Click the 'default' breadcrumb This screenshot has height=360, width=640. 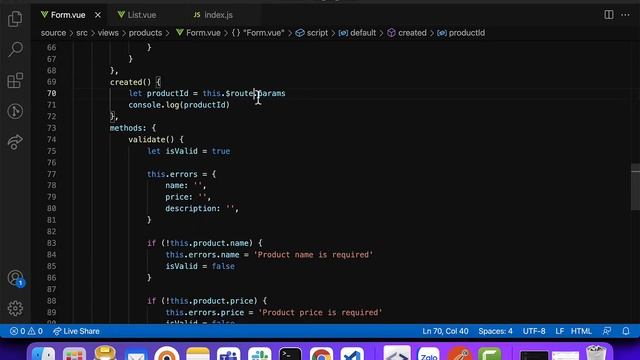click(357, 33)
